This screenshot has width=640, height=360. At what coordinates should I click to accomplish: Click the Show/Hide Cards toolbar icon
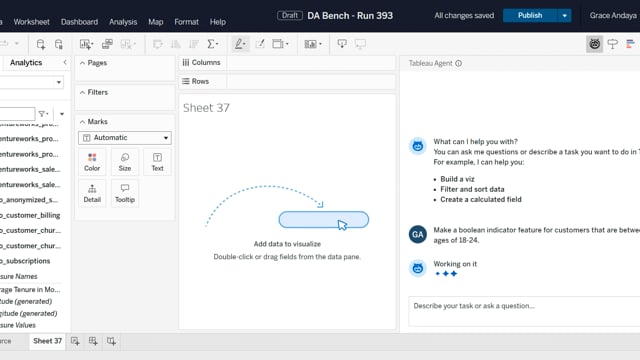point(313,44)
